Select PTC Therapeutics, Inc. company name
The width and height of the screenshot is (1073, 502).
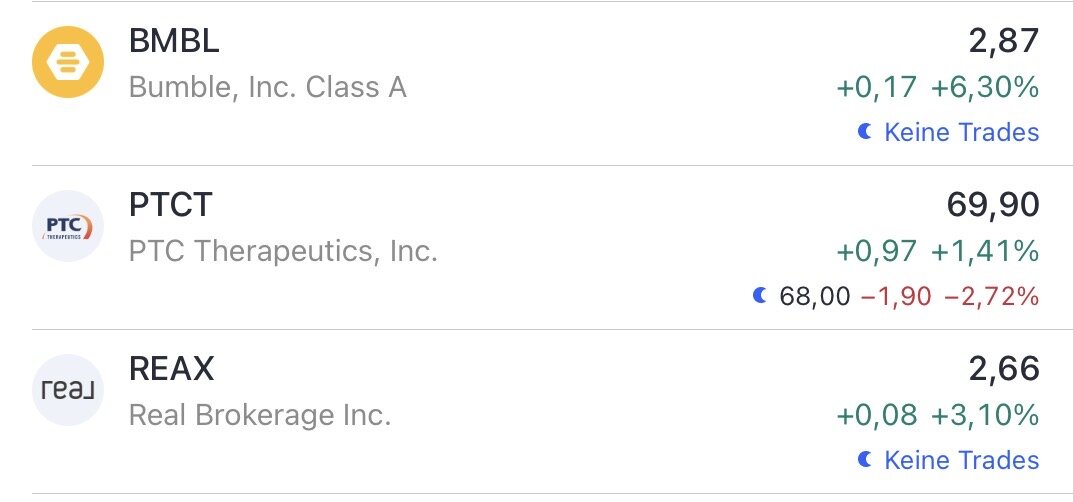[283, 251]
